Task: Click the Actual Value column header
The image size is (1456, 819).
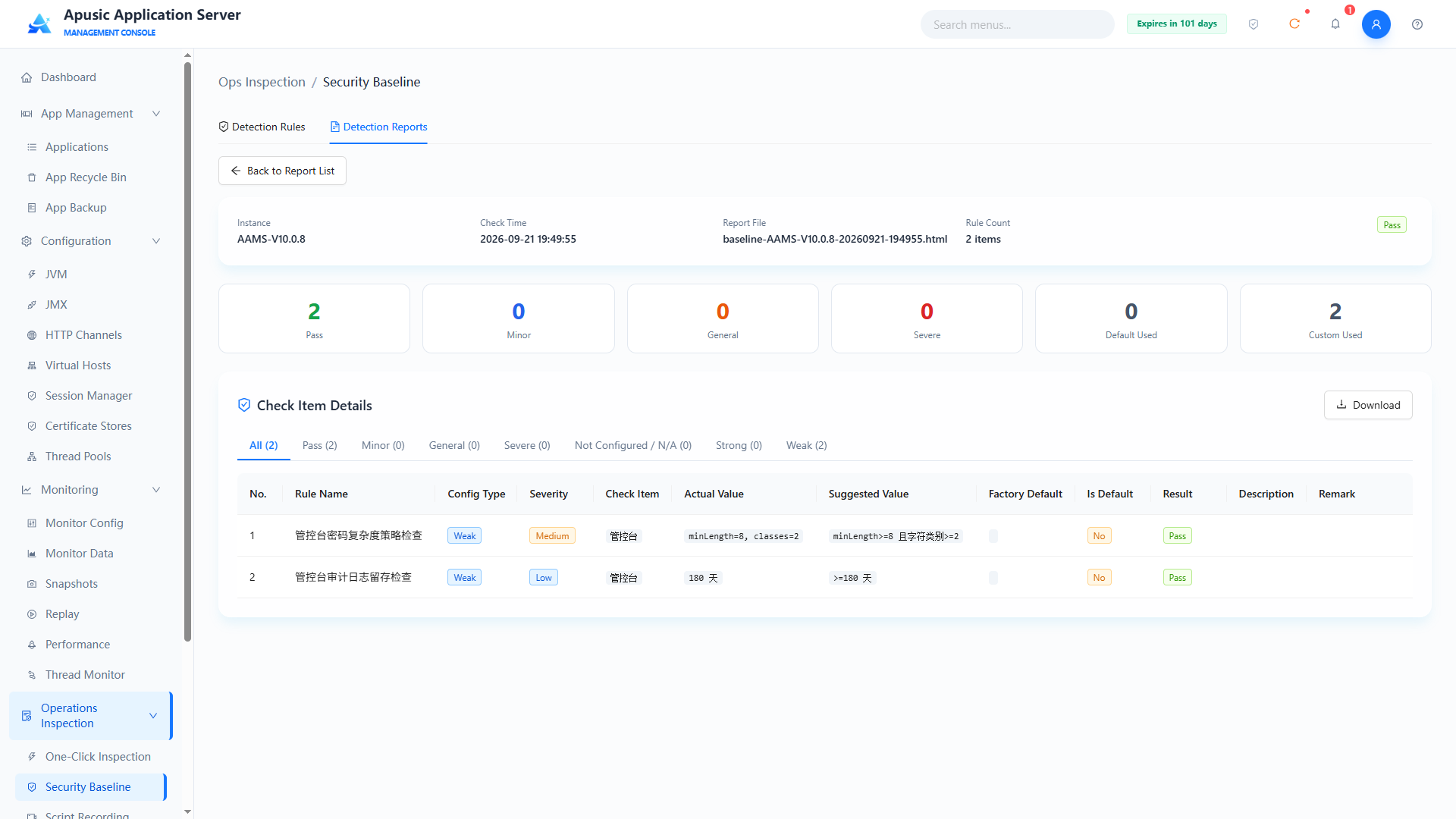Action: 714,494
